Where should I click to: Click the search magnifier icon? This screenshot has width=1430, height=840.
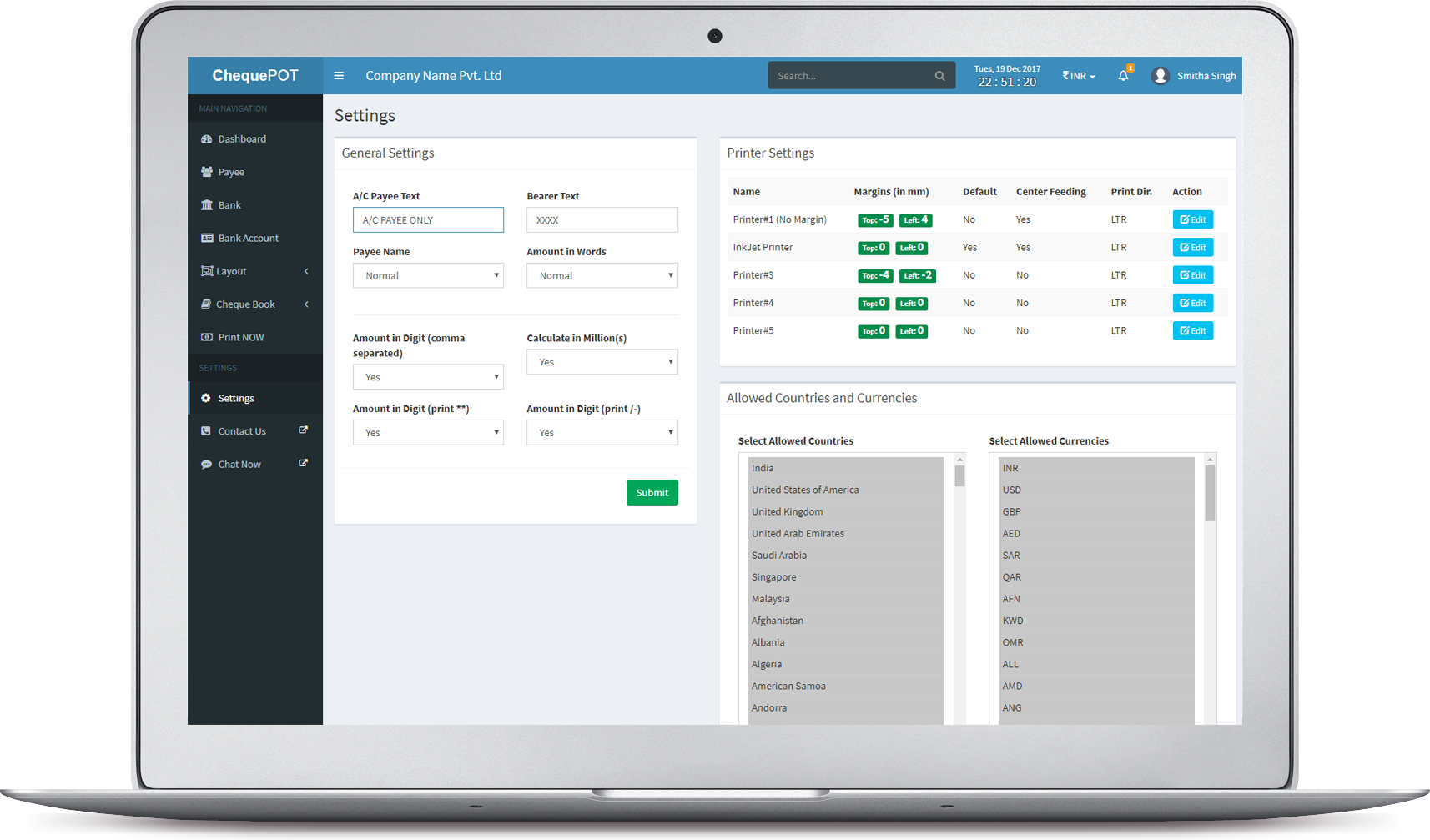939,76
